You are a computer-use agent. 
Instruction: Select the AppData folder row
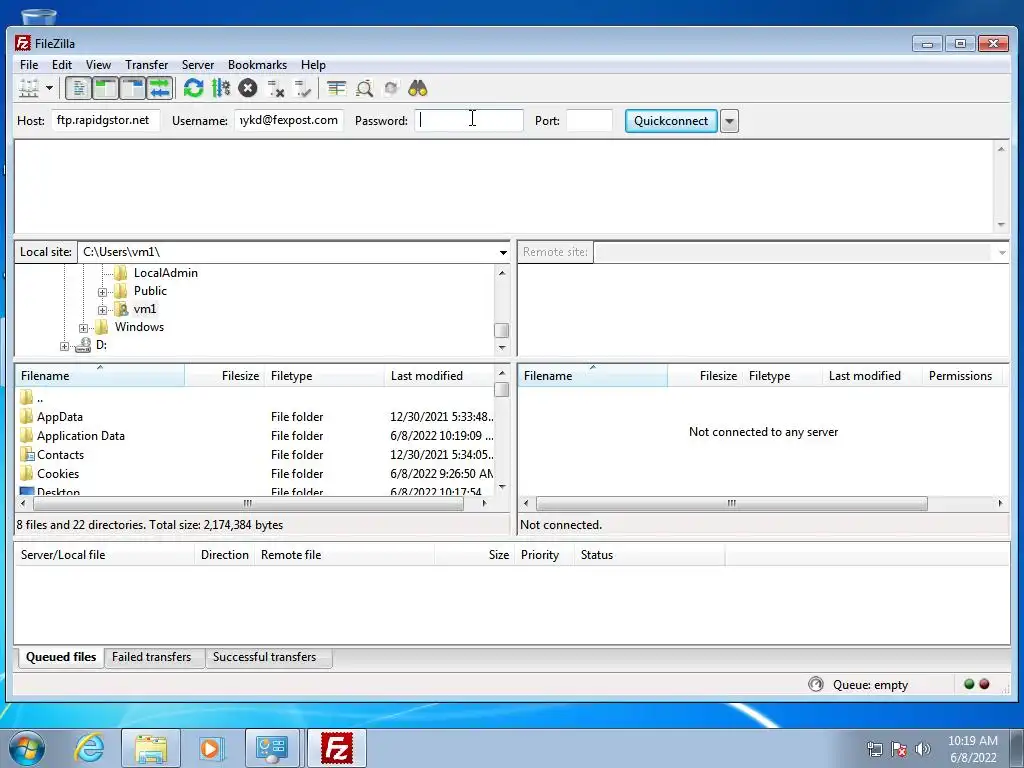click(x=255, y=417)
